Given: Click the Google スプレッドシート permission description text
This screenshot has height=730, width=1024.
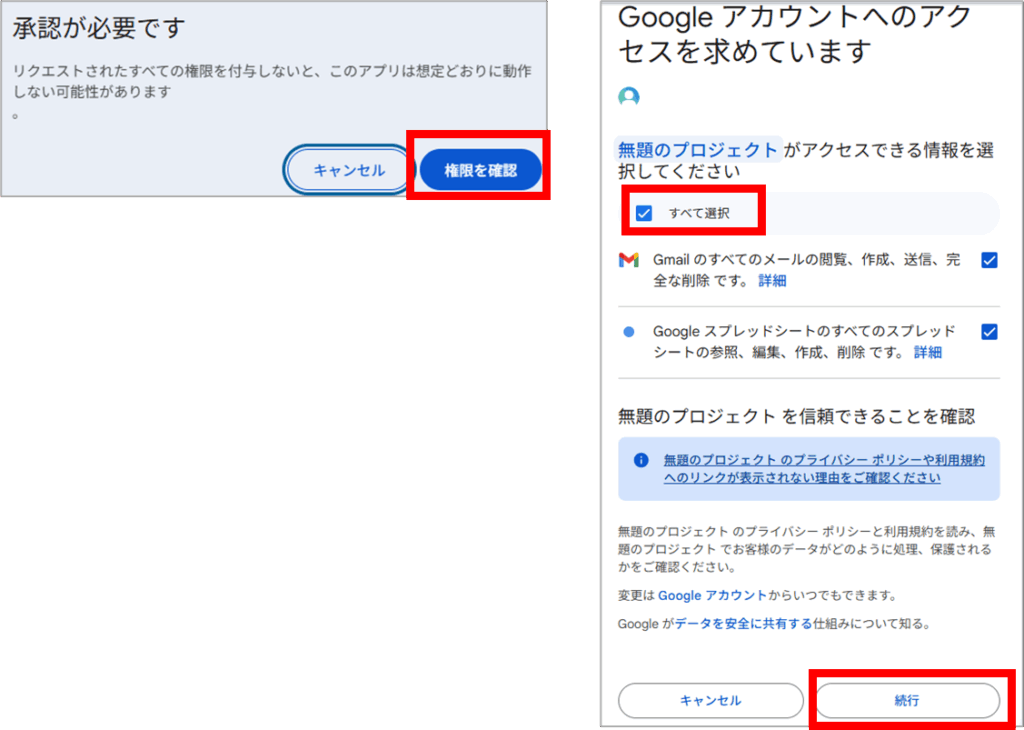Looking at the screenshot, I should [x=803, y=331].
